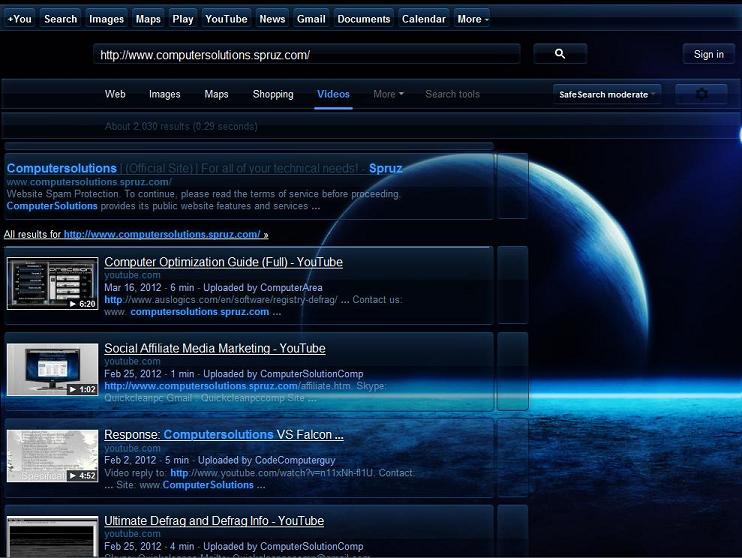Open Social Affiliate Media Marketing thumbnail
Screen dimensions: 742x558
pos(52,370)
